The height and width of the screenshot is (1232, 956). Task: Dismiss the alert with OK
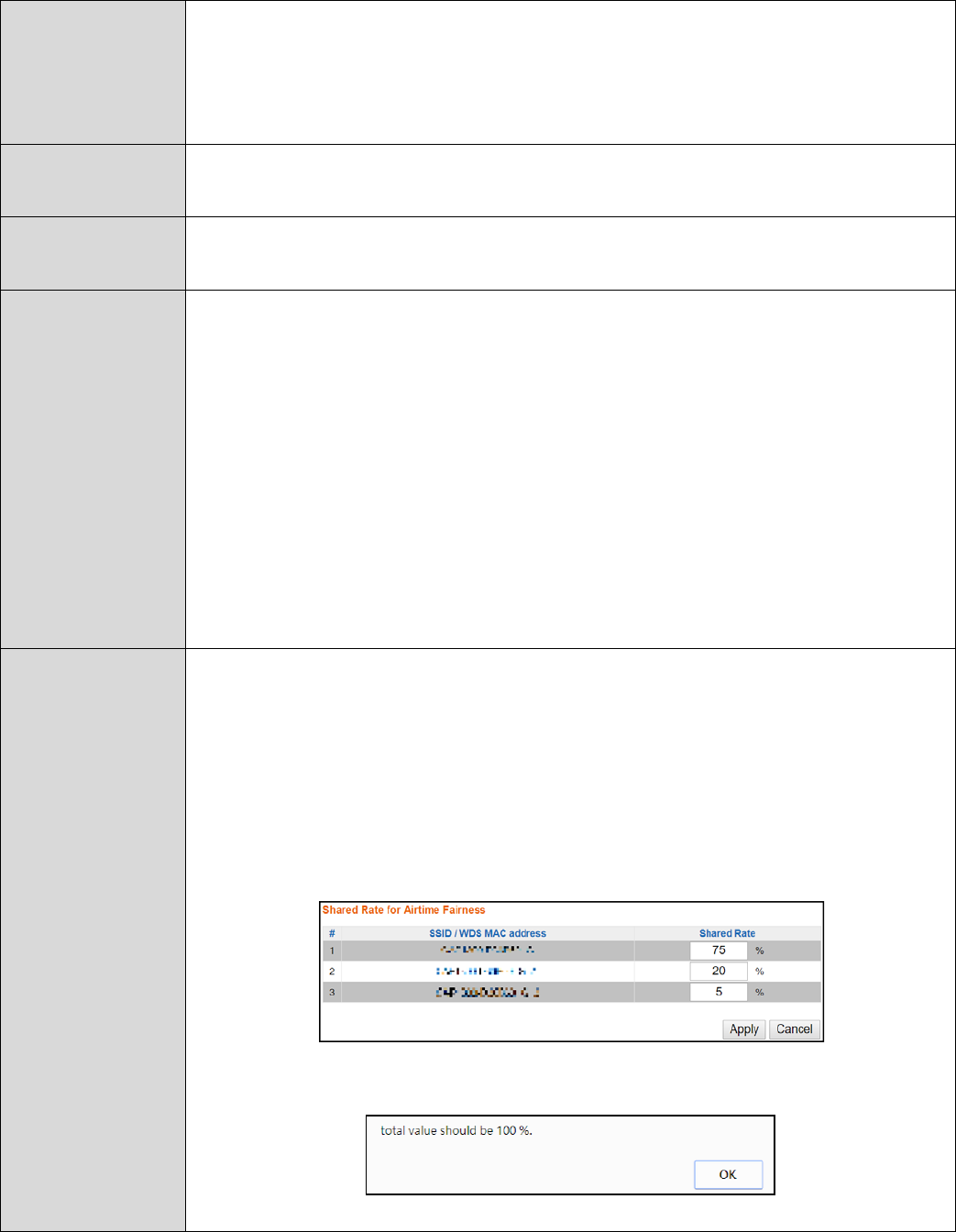pos(728,1174)
